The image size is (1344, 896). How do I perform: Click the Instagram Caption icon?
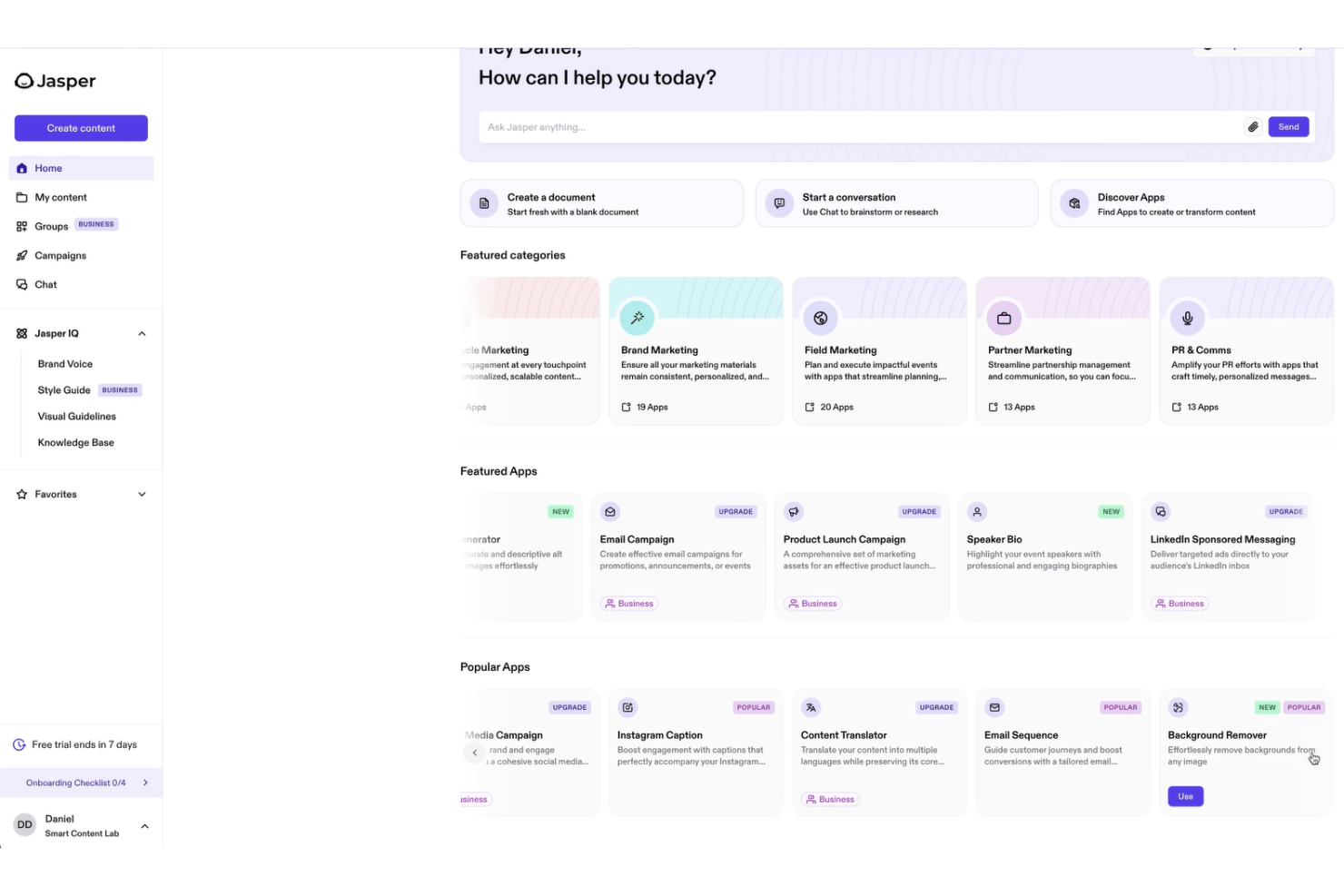[628, 707]
